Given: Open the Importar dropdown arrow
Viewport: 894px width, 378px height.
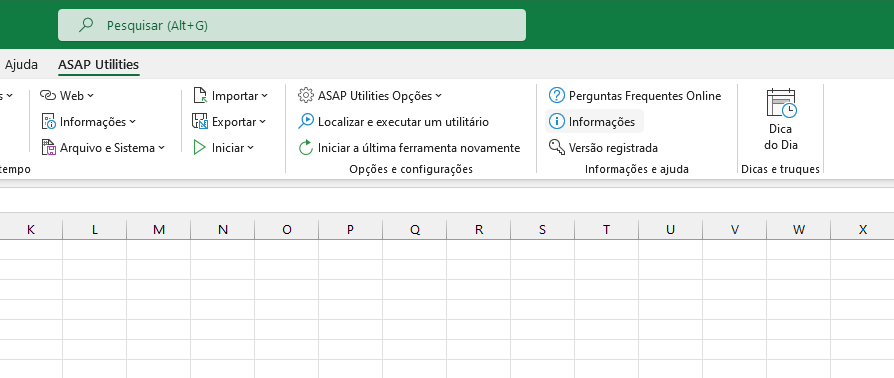Looking at the screenshot, I should tap(265, 96).
